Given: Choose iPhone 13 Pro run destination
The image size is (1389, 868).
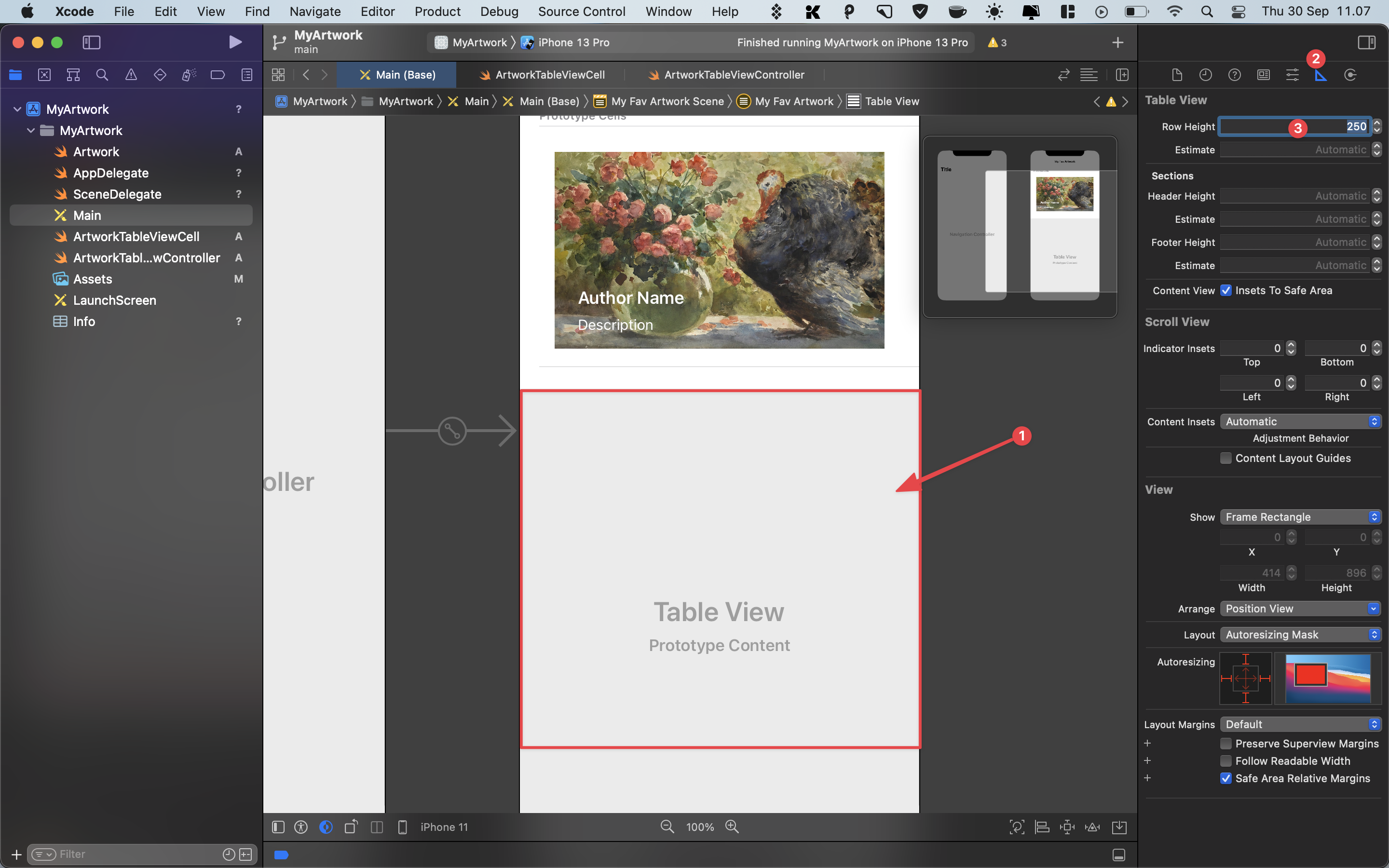Looking at the screenshot, I should click(565, 42).
